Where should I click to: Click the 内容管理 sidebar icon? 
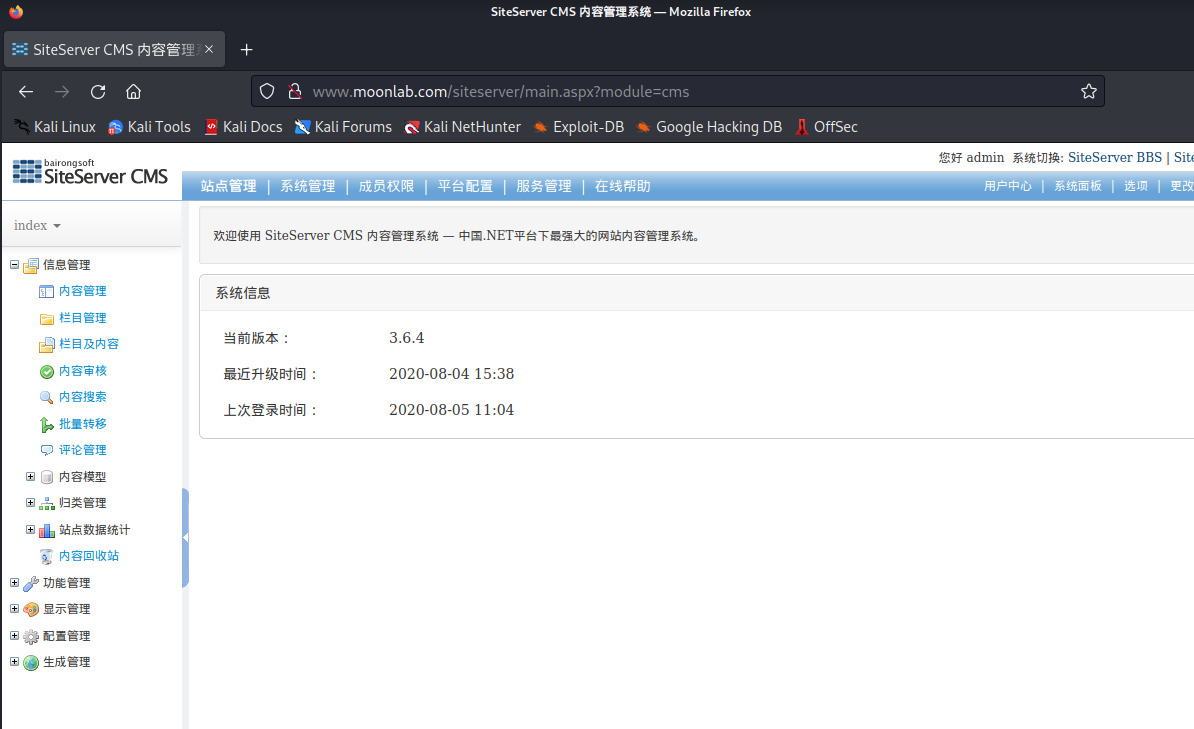tap(46, 292)
